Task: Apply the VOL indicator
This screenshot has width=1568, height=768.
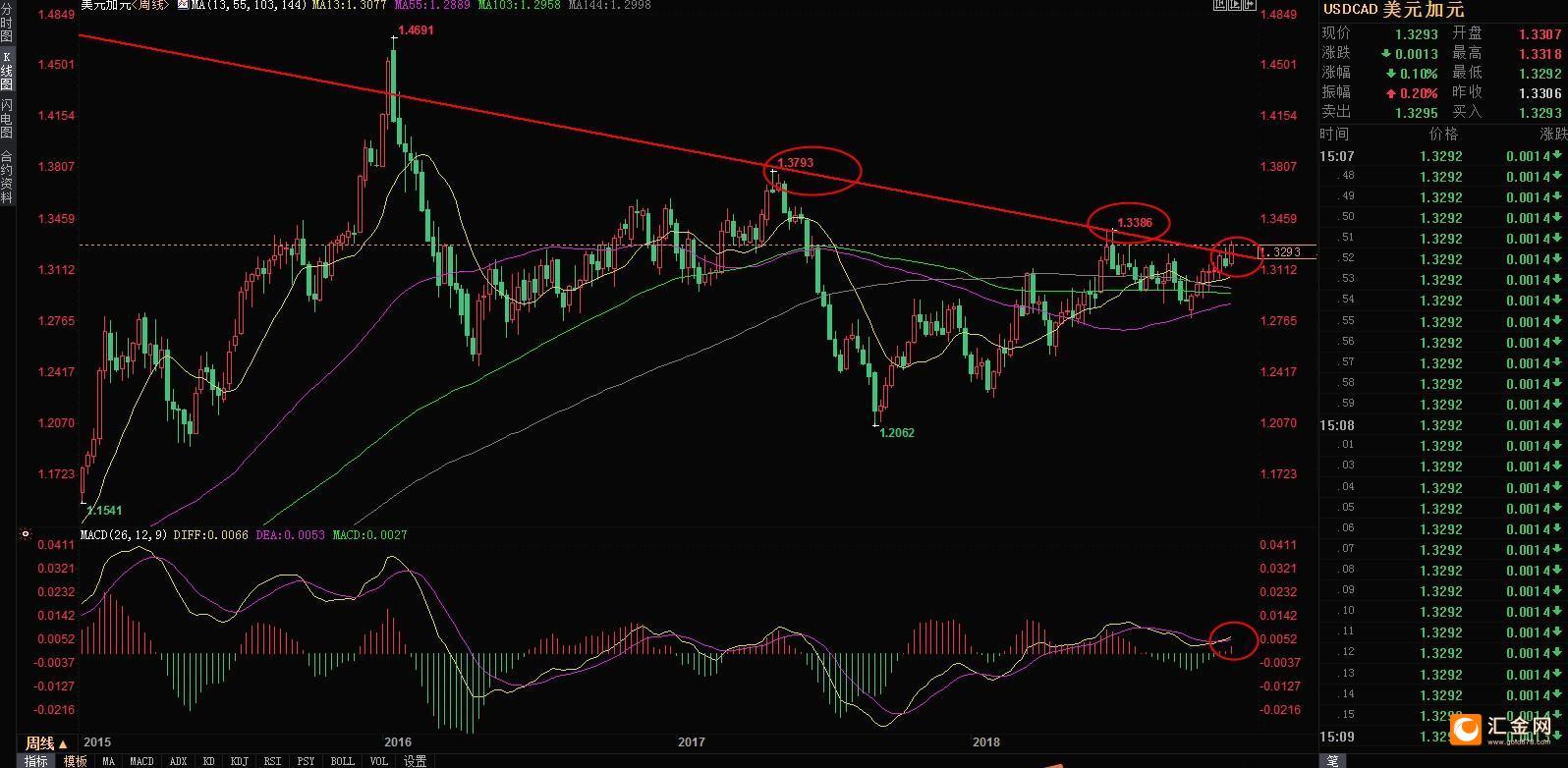Action: 378,761
